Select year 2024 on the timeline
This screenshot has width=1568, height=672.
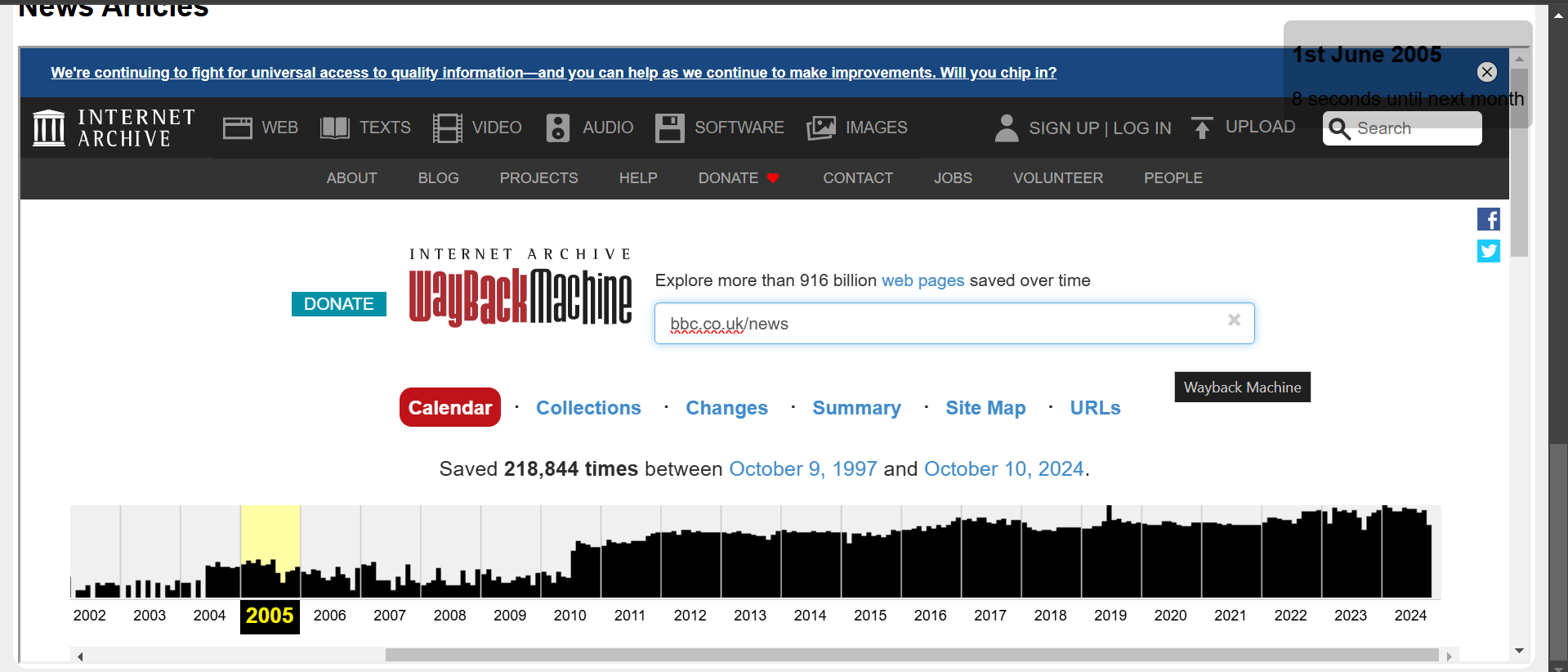pyautogui.click(x=1410, y=616)
